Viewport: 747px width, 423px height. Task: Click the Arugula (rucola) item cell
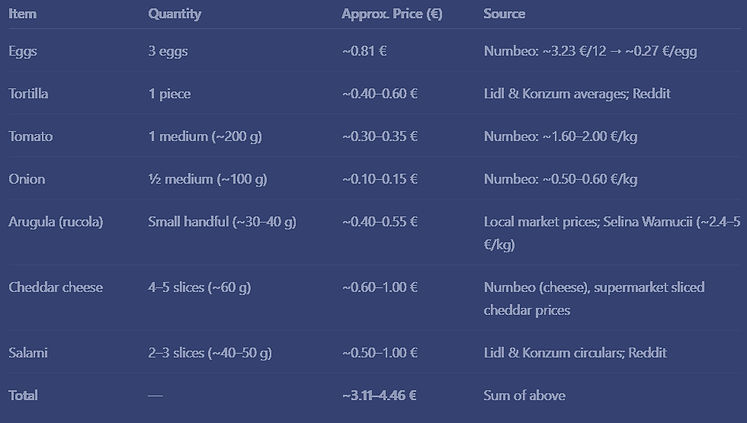click(x=55, y=222)
